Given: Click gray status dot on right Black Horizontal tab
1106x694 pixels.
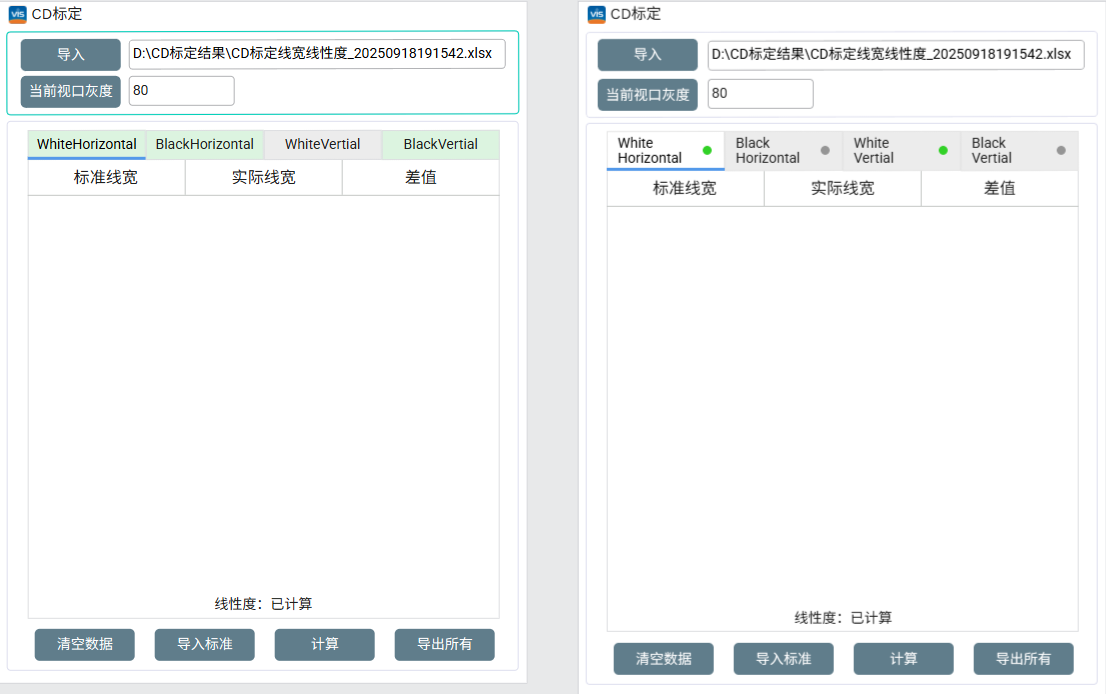Looking at the screenshot, I should coord(825,150).
